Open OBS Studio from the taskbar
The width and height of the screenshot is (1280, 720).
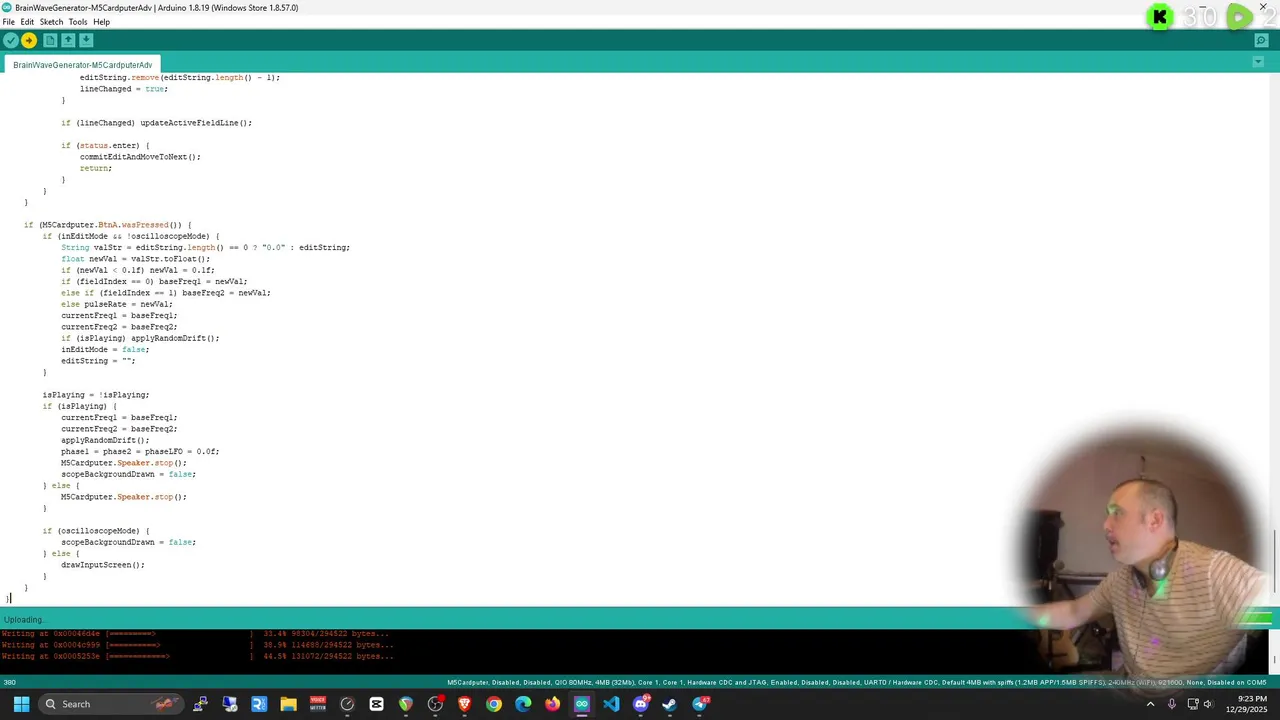(435, 704)
